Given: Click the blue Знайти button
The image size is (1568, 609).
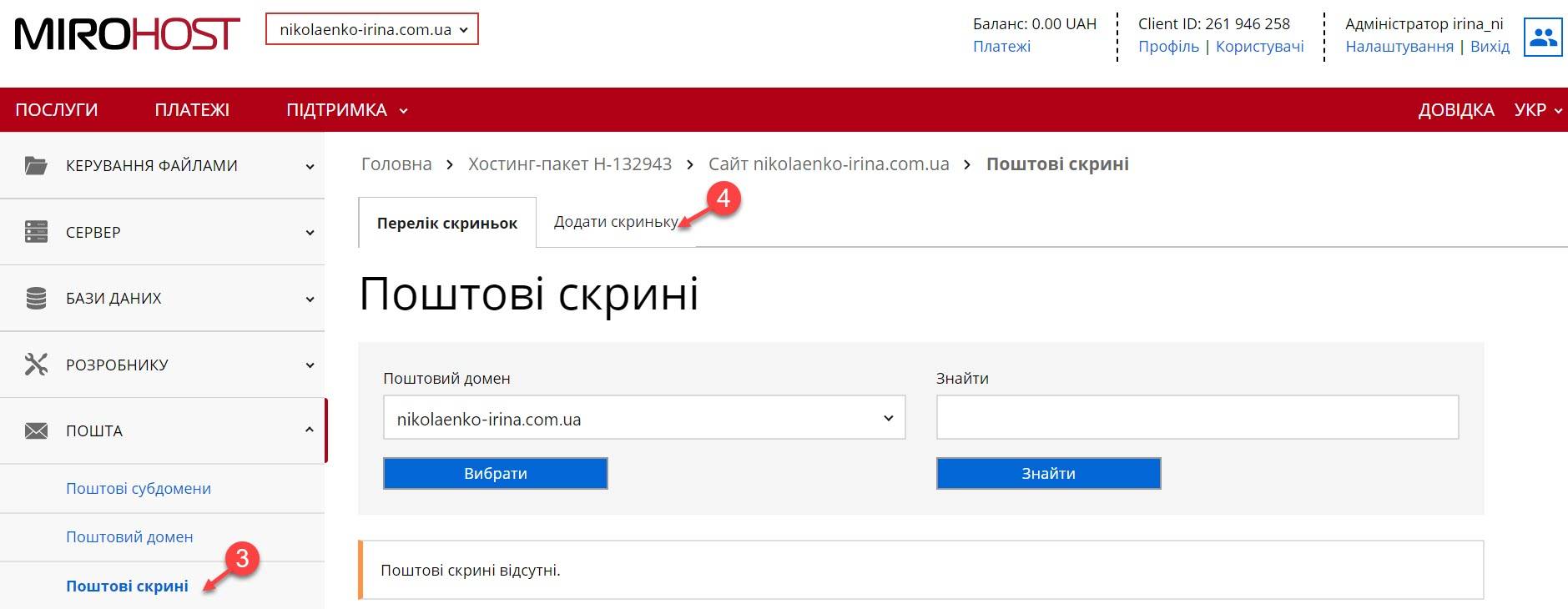Looking at the screenshot, I should click(1048, 473).
